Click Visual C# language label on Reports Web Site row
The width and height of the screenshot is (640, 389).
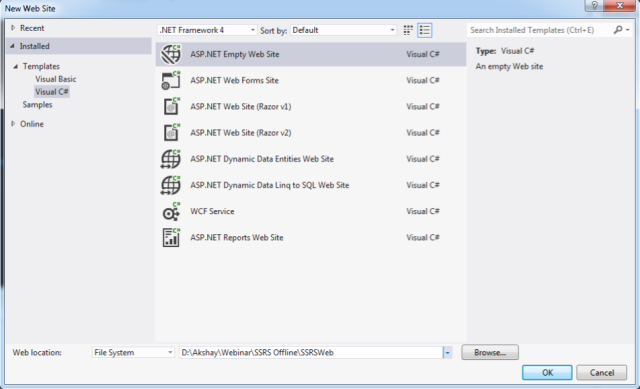(x=423, y=238)
